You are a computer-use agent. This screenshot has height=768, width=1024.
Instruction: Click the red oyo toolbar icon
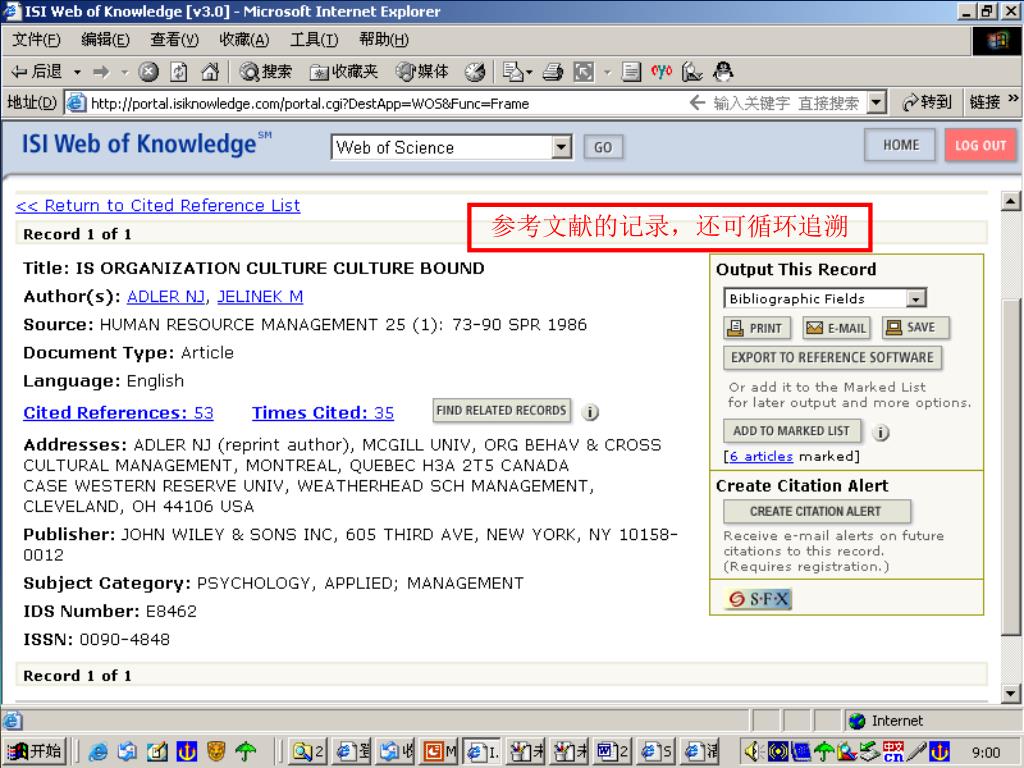(x=661, y=71)
